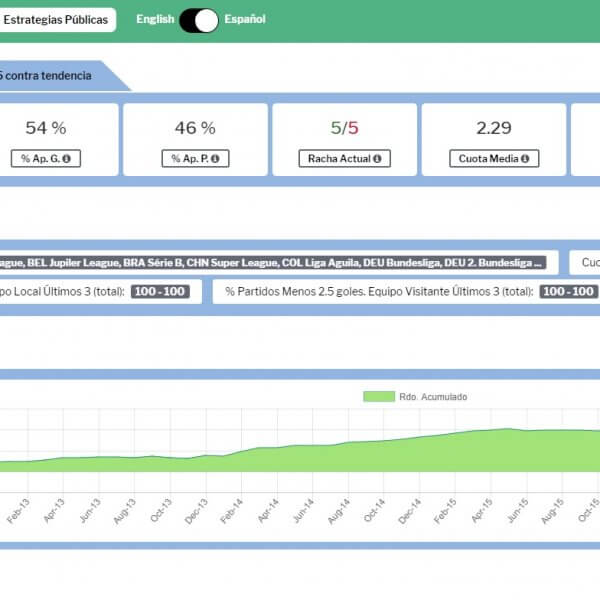The width and height of the screenshot is (600, 600).
Task: Click the Jun-13 axis label
Action: pos(90,511)
